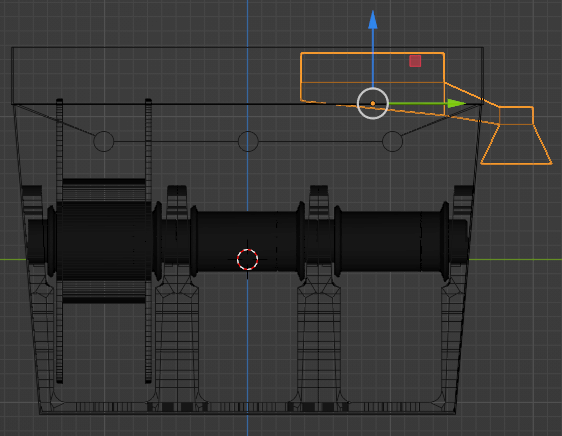
Task: Click the orange origin dot of selected object
Action: (x=373, y=103)
